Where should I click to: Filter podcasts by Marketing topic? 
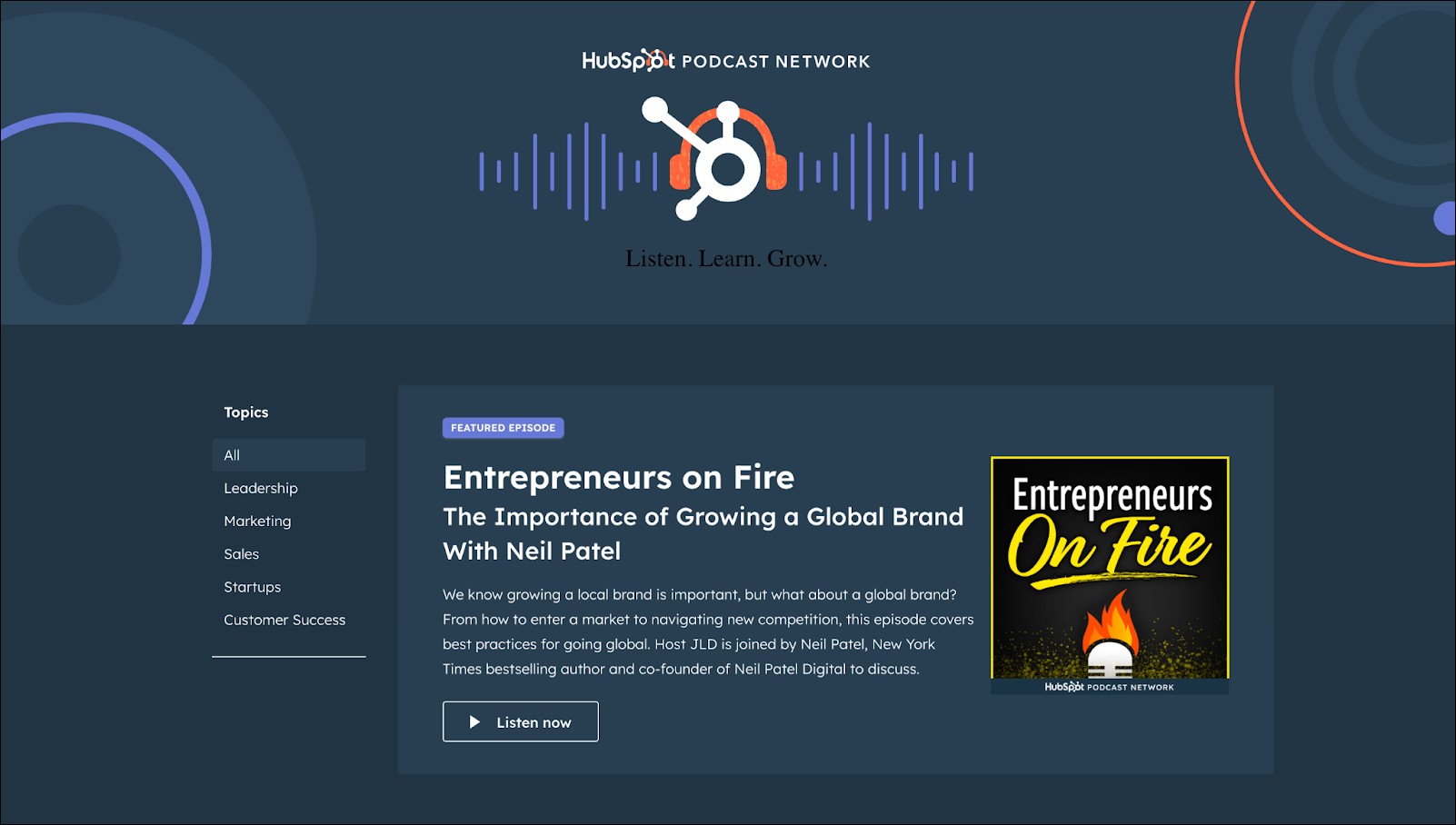(x=258, y=522)
